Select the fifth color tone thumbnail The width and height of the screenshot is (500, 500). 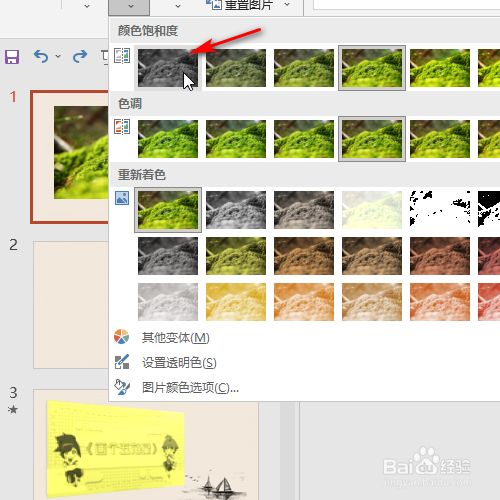click(440, 139)
